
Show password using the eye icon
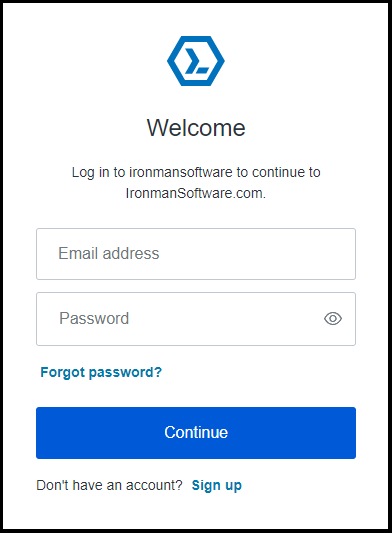[333, 319]
